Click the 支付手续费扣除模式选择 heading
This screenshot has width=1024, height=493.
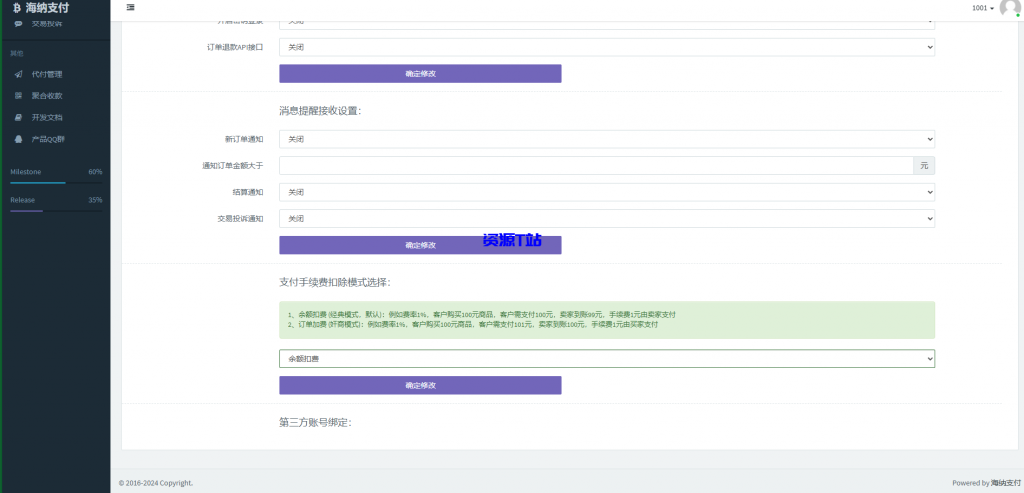click(x=335, y=282)
